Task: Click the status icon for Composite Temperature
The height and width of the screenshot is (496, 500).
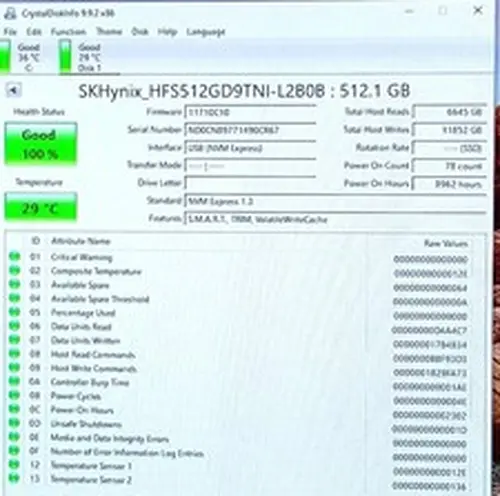Action: pyautogui.click(x=14, y=270)
